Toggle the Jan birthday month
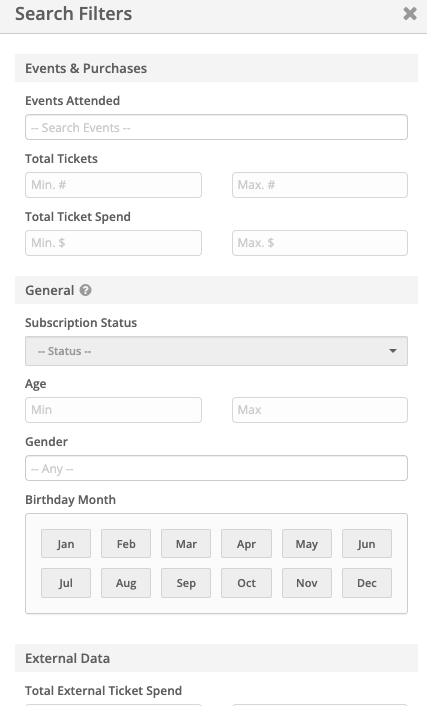Image resolution: width=427 pixels, height=706 pixels. click(66, 544)
